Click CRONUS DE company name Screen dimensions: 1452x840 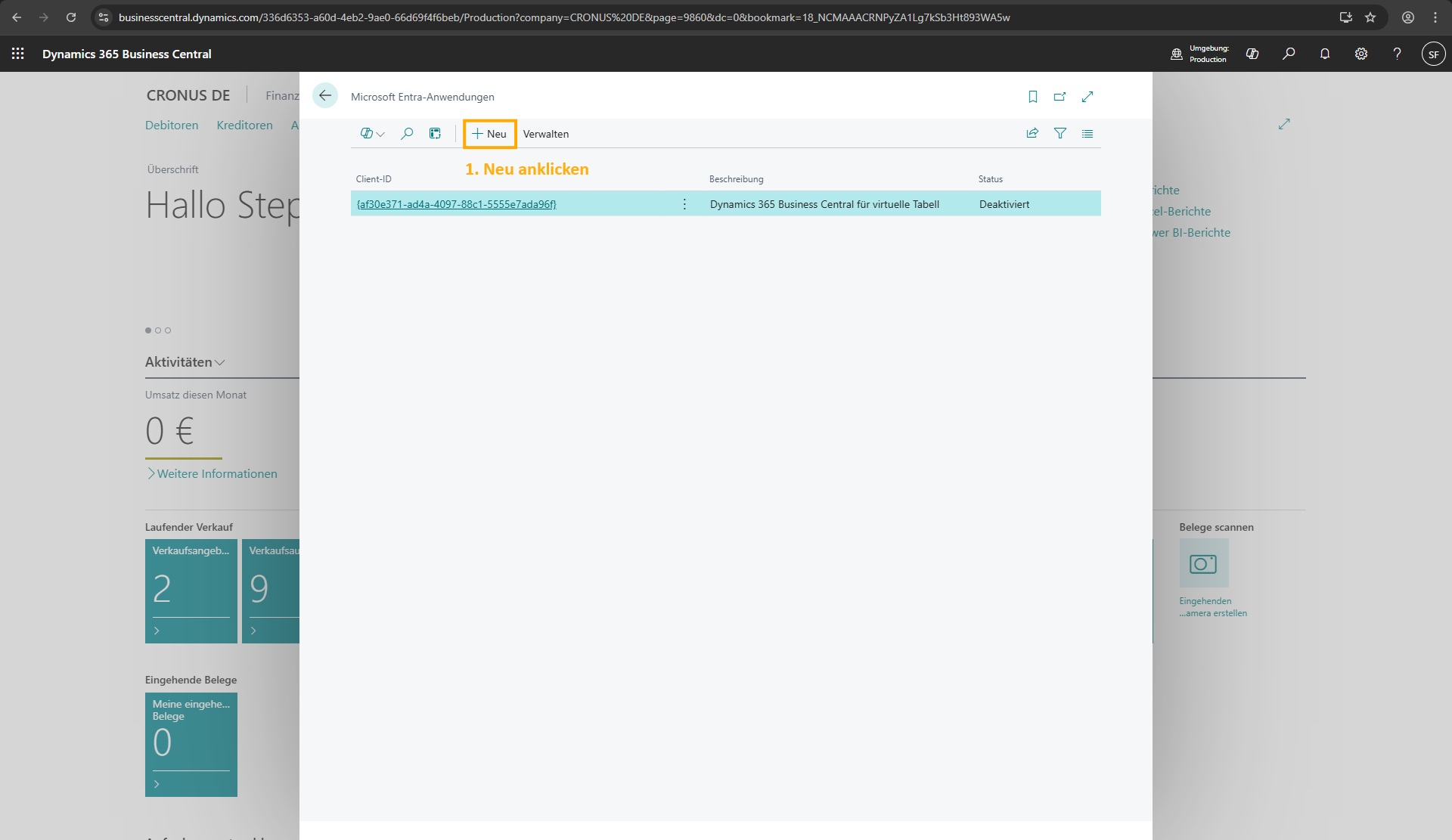[x=188, y=95]
